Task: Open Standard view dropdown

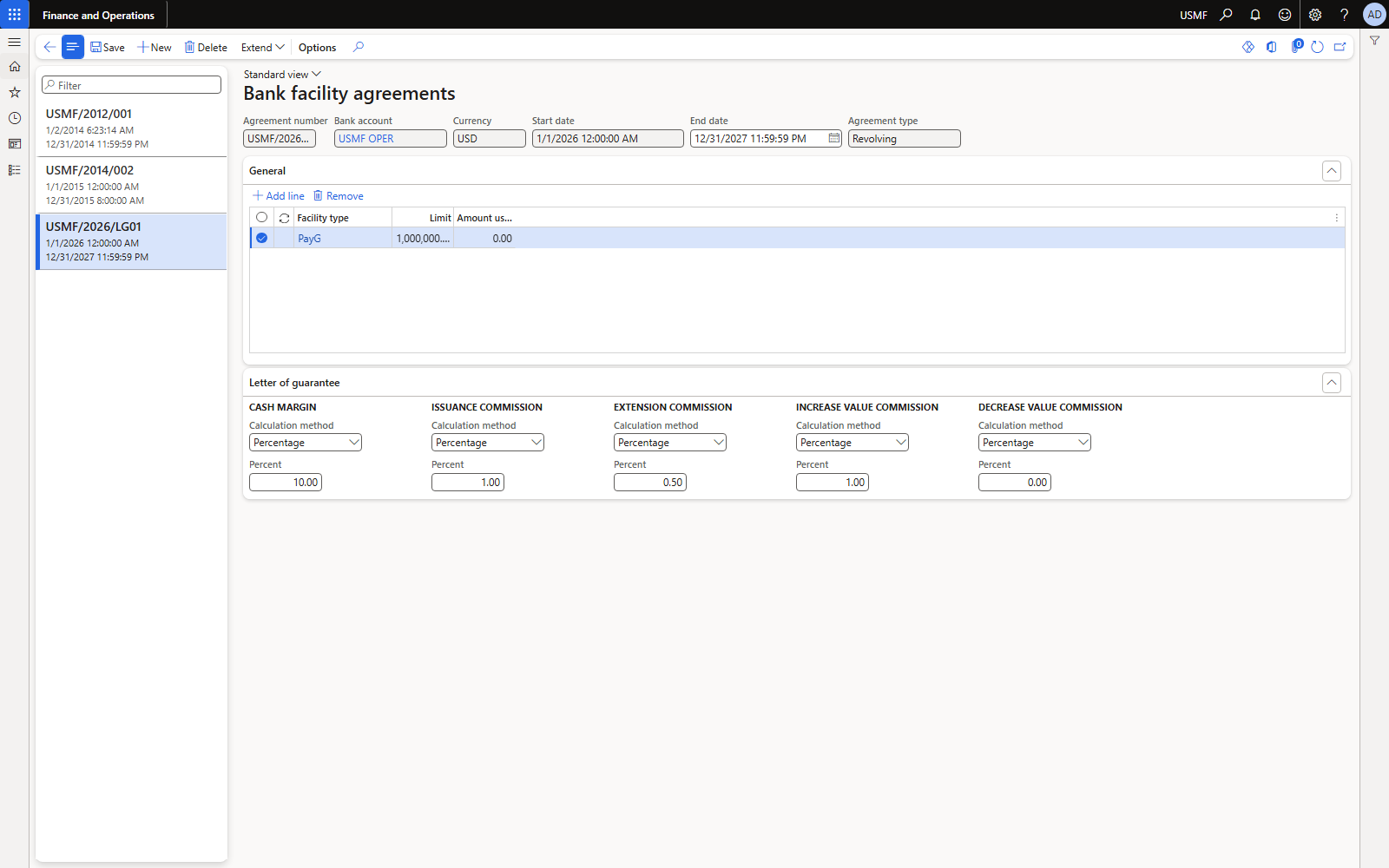Action: [282, 75]
